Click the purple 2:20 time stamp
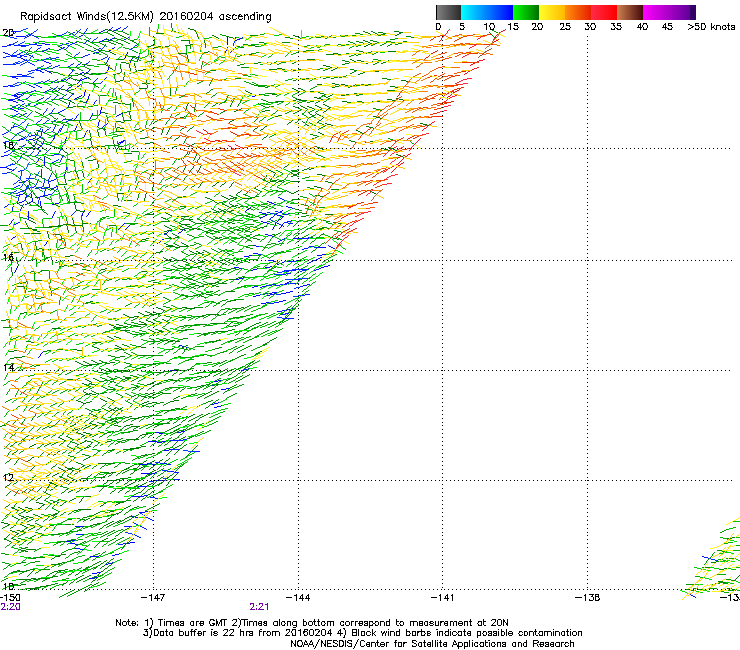 click(10, 607)
